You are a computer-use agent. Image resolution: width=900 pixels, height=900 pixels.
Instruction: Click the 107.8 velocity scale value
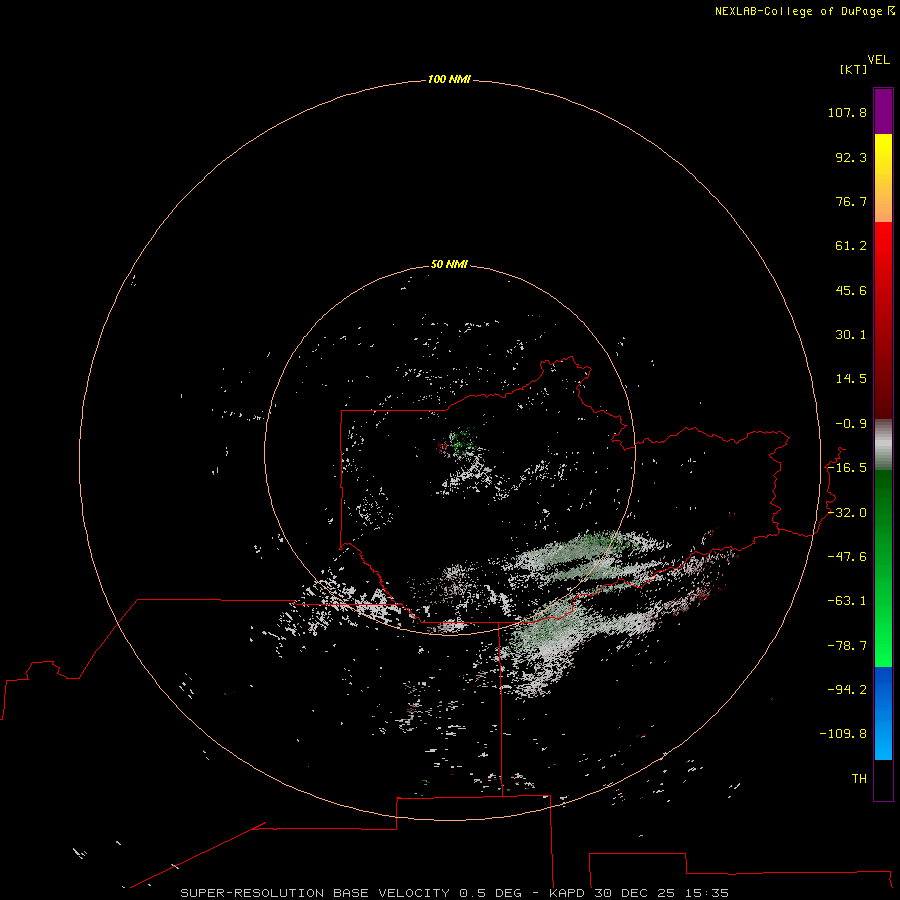point(847,112)
